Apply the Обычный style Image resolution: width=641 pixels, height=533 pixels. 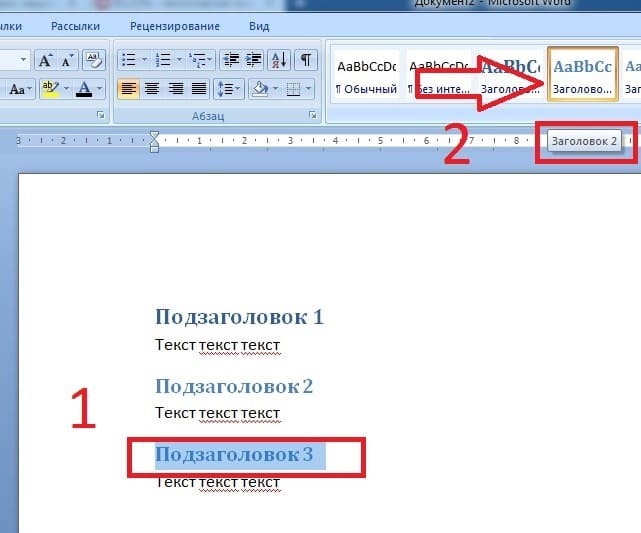pyautogui.click(x=366, y=76)
